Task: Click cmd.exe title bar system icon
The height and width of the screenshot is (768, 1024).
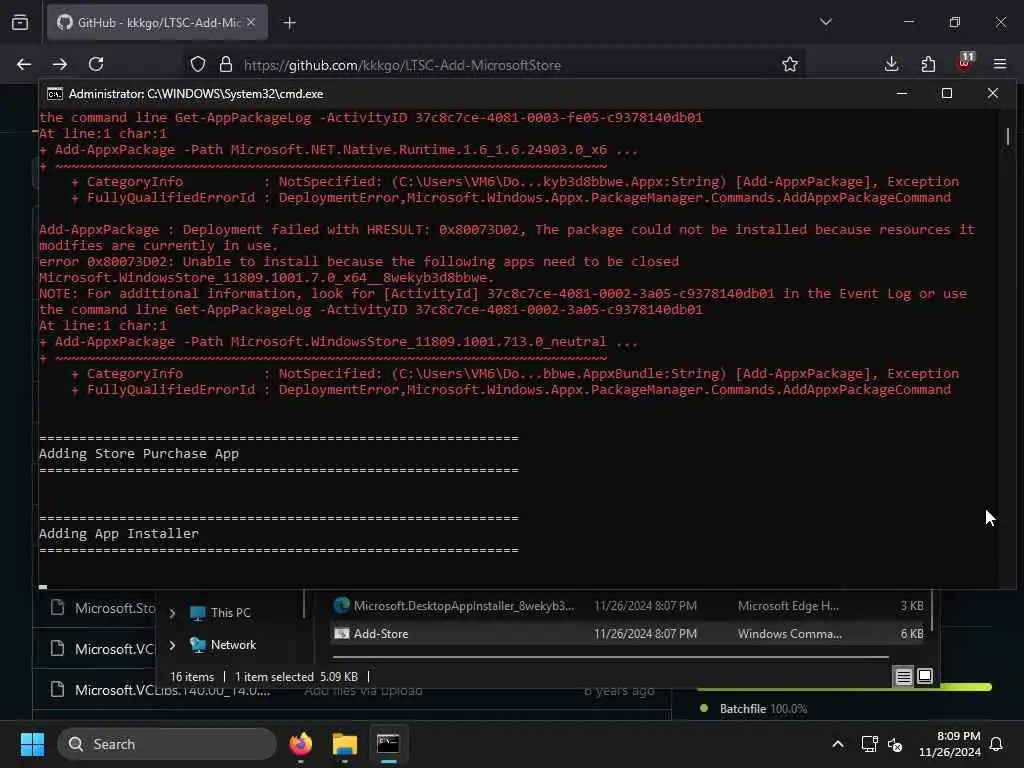Action: point(55,94)
